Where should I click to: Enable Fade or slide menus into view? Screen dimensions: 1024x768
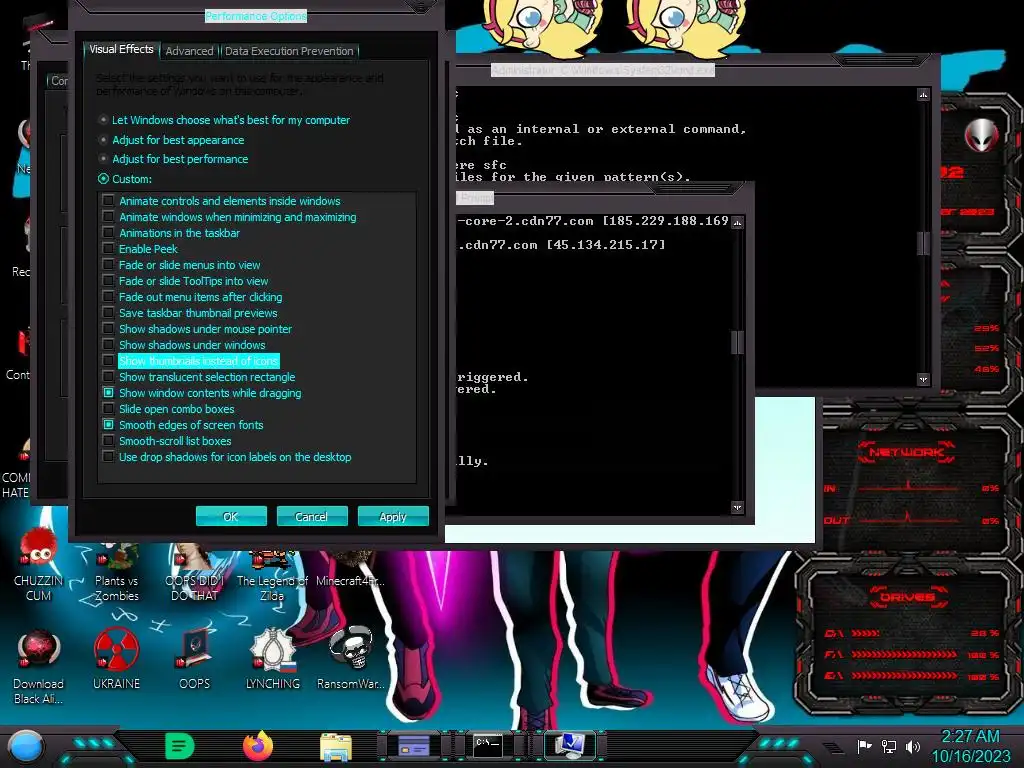pyautogui.click(x=108, y=264)
